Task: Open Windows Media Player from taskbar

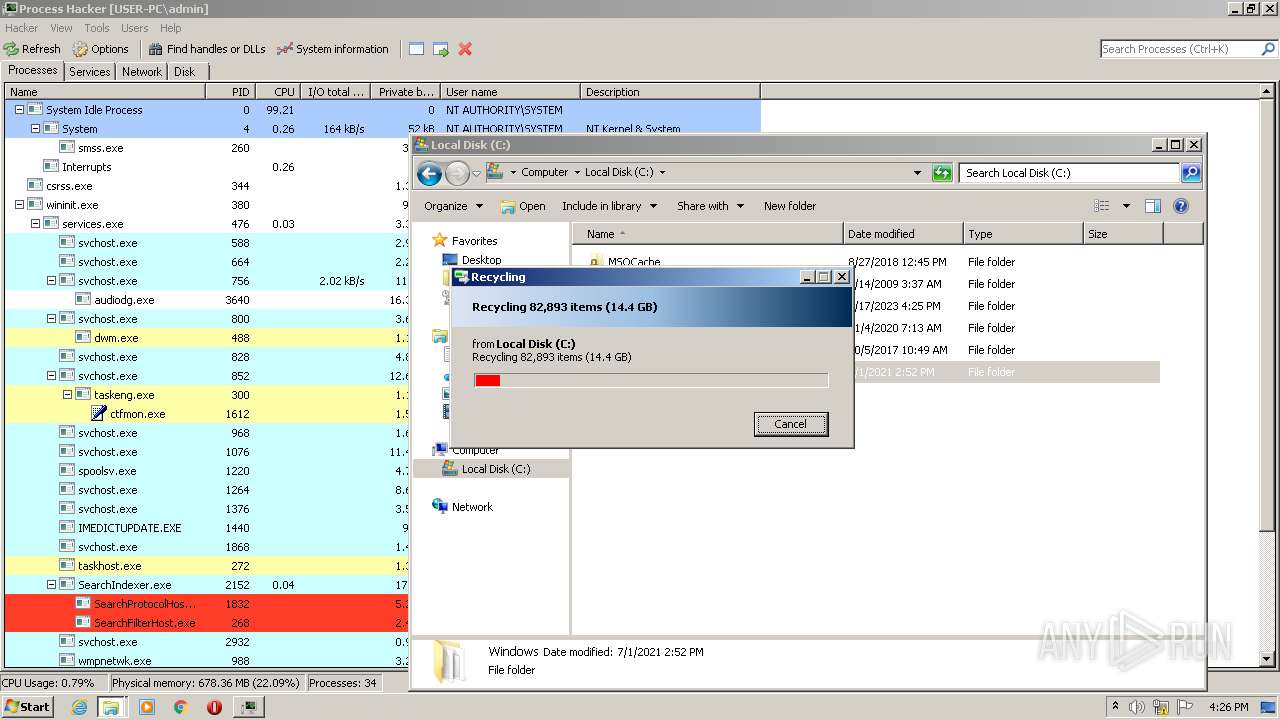Action: [x=147, y=706]
